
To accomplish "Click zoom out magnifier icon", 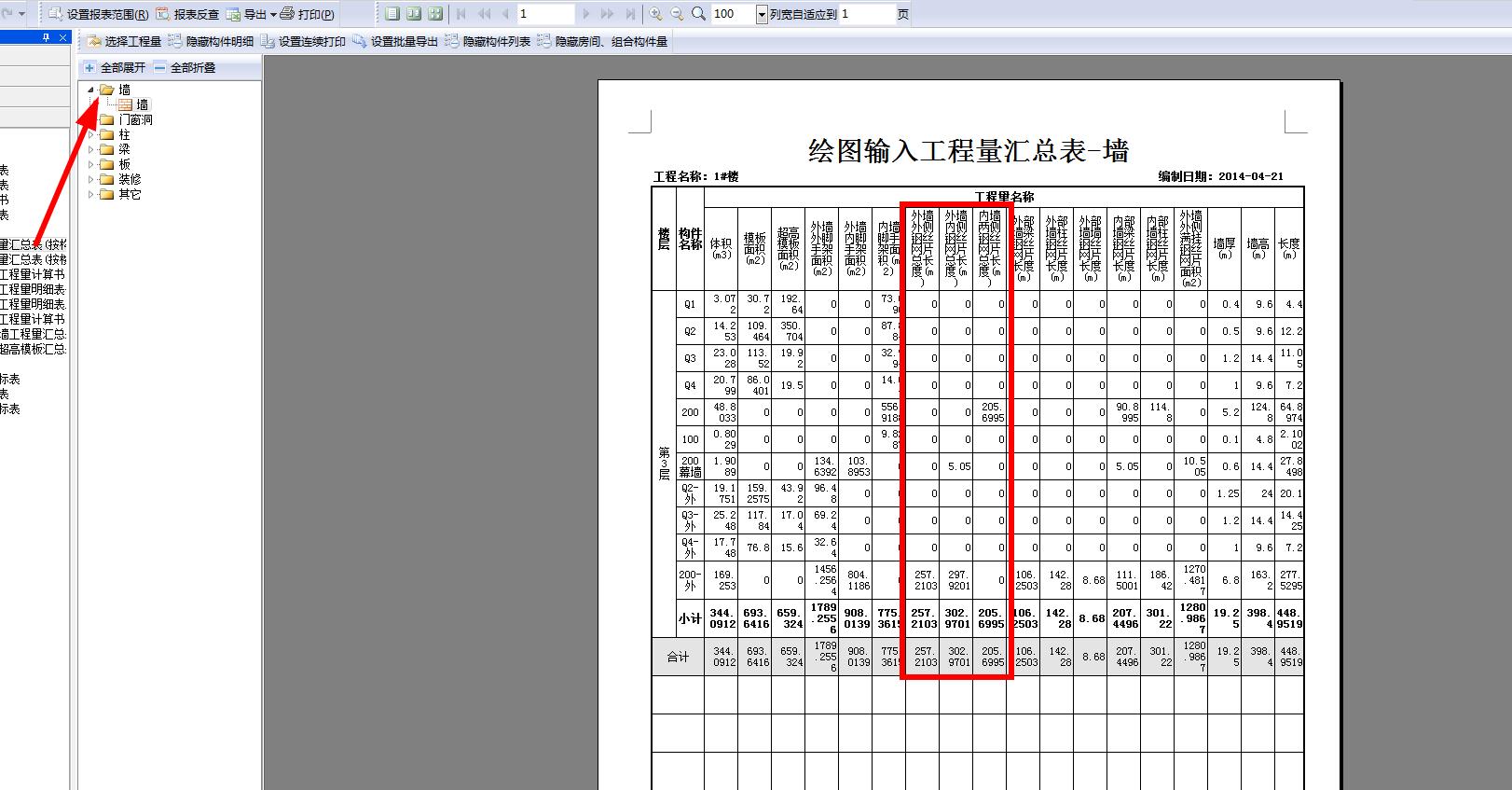I will pos(677,14).
